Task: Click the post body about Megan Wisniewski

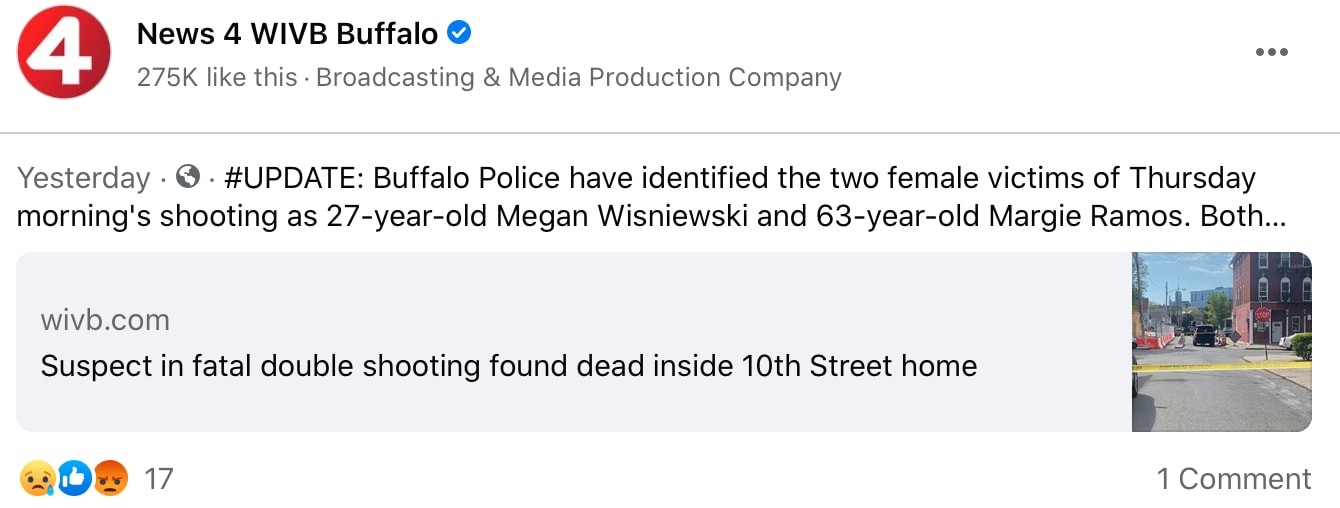Action: point(640,216)
